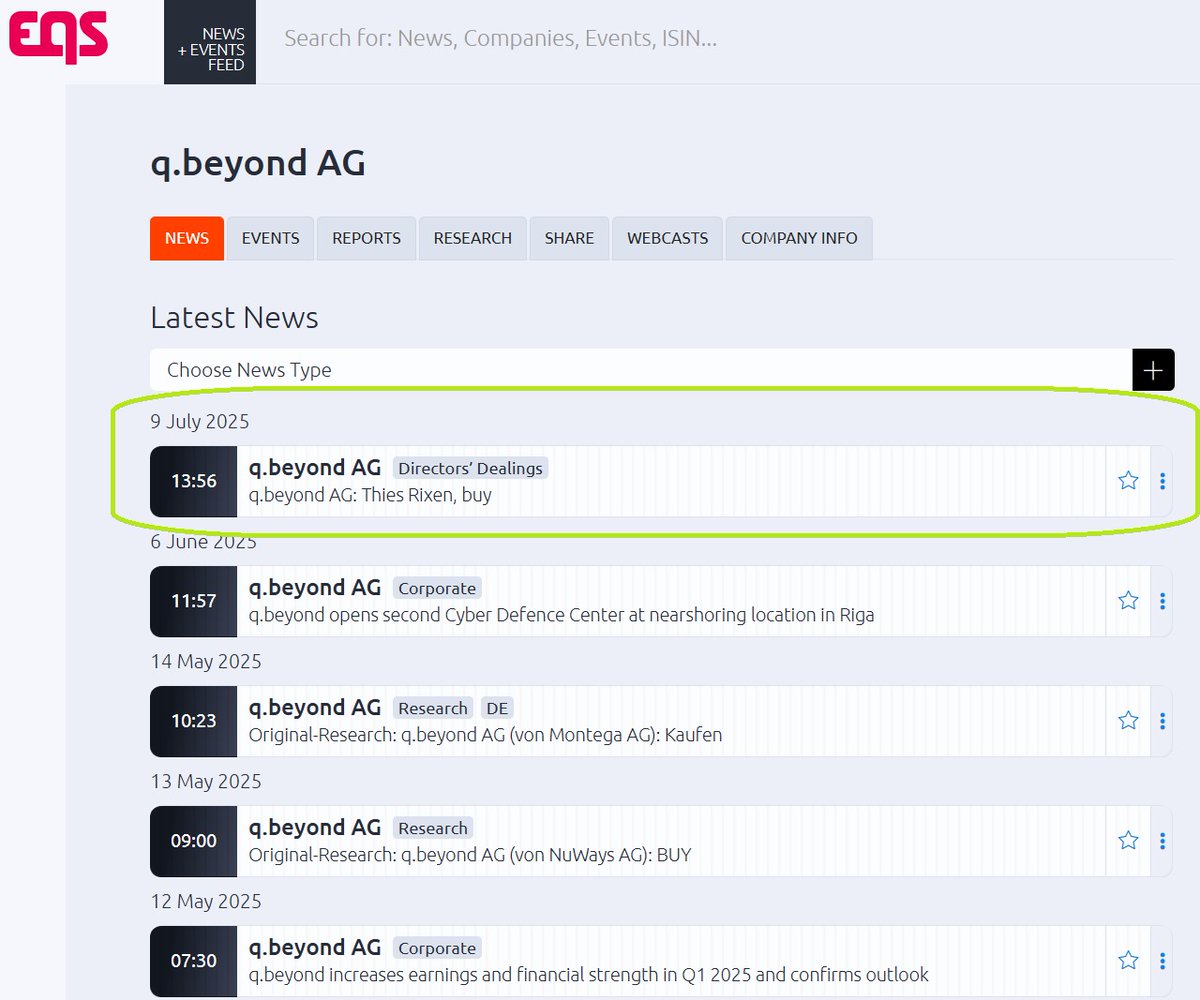Image resolution: width=1200 pixels, height=1000 pixels.
Task: Click the Research tag on 14 May item
Action: (x=433, y=708)
